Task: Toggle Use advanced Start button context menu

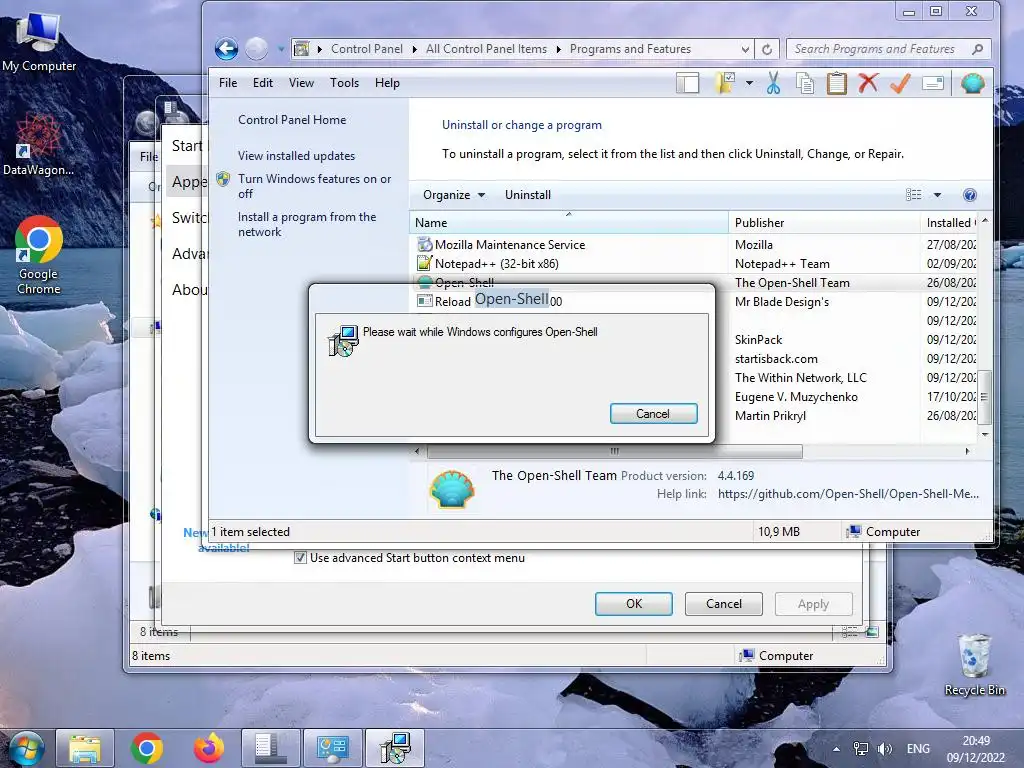Action: (x=300, y=558)
